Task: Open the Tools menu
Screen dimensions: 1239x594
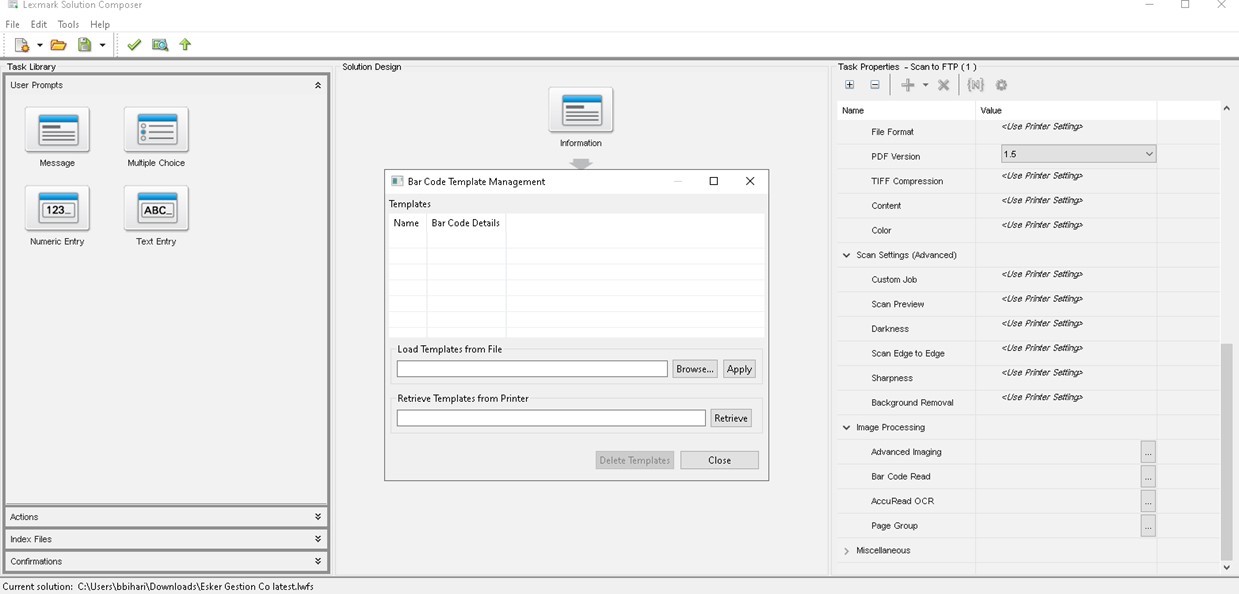Action: point(68,24)
